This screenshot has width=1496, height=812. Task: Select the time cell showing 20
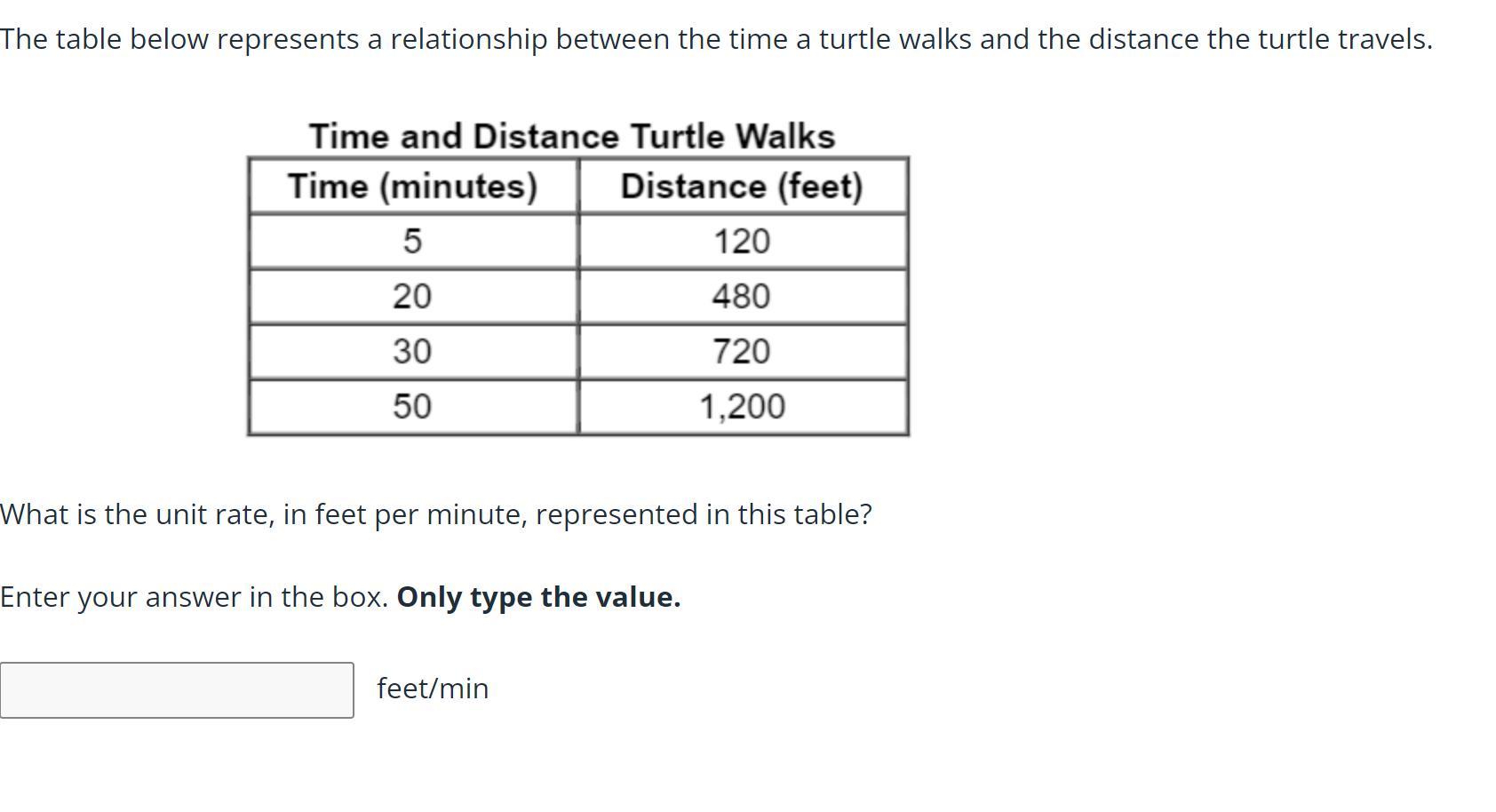pos(412,297)
